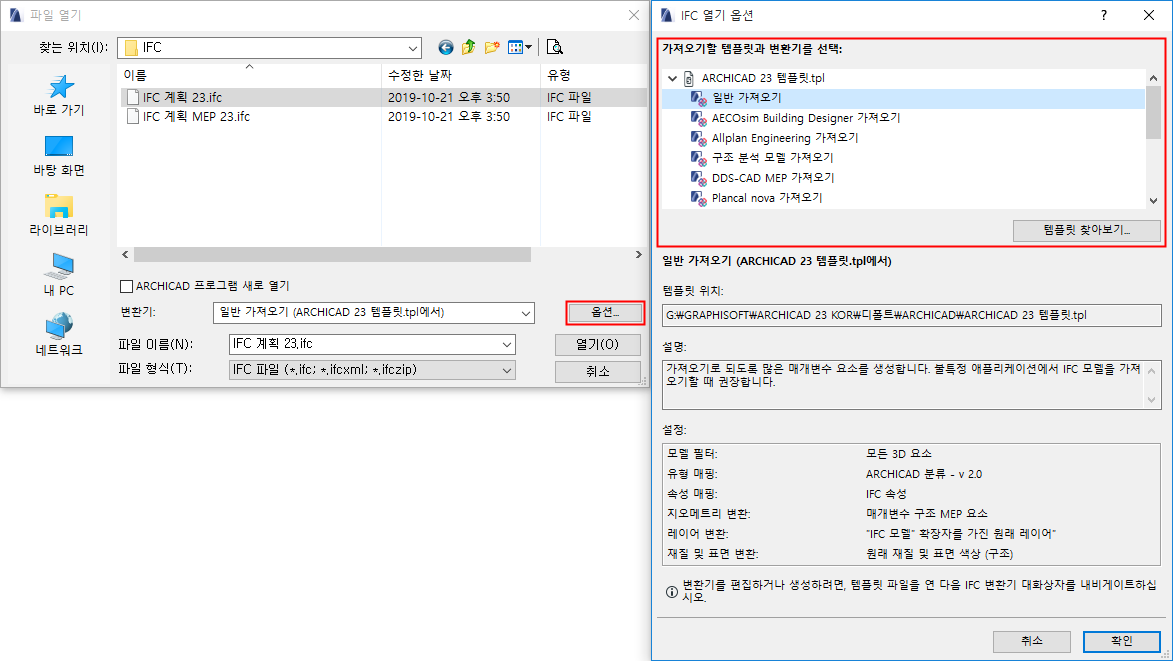This screenshot has height=661, width=1173.
Task: Open the 바로 가기 quick access shortcut
Action: tap(59, 96)
